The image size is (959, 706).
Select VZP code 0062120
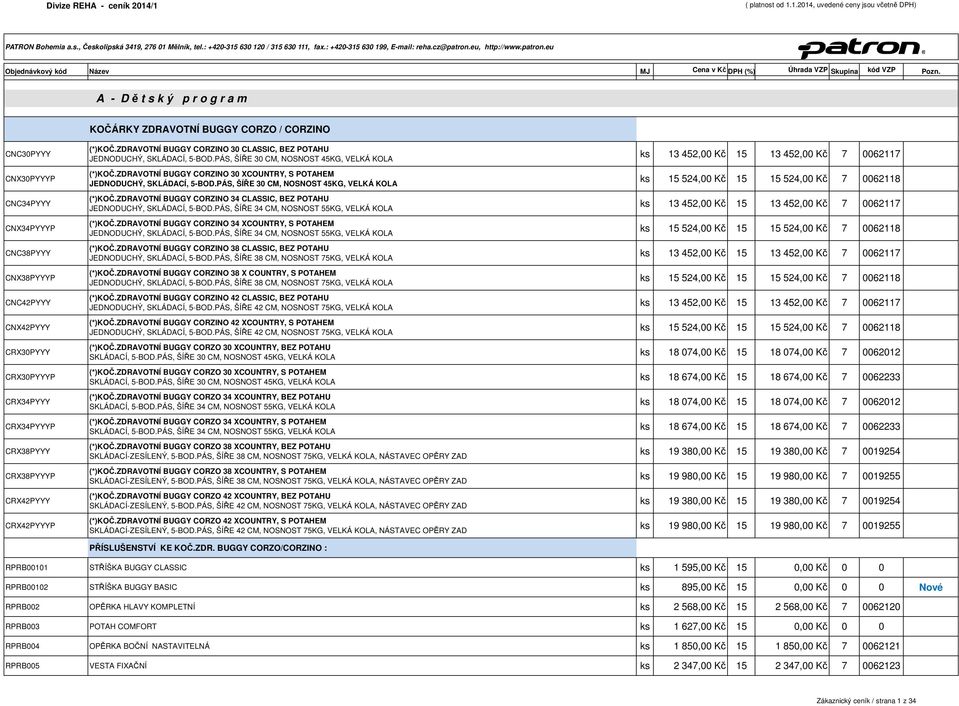[x=881, y=607]
